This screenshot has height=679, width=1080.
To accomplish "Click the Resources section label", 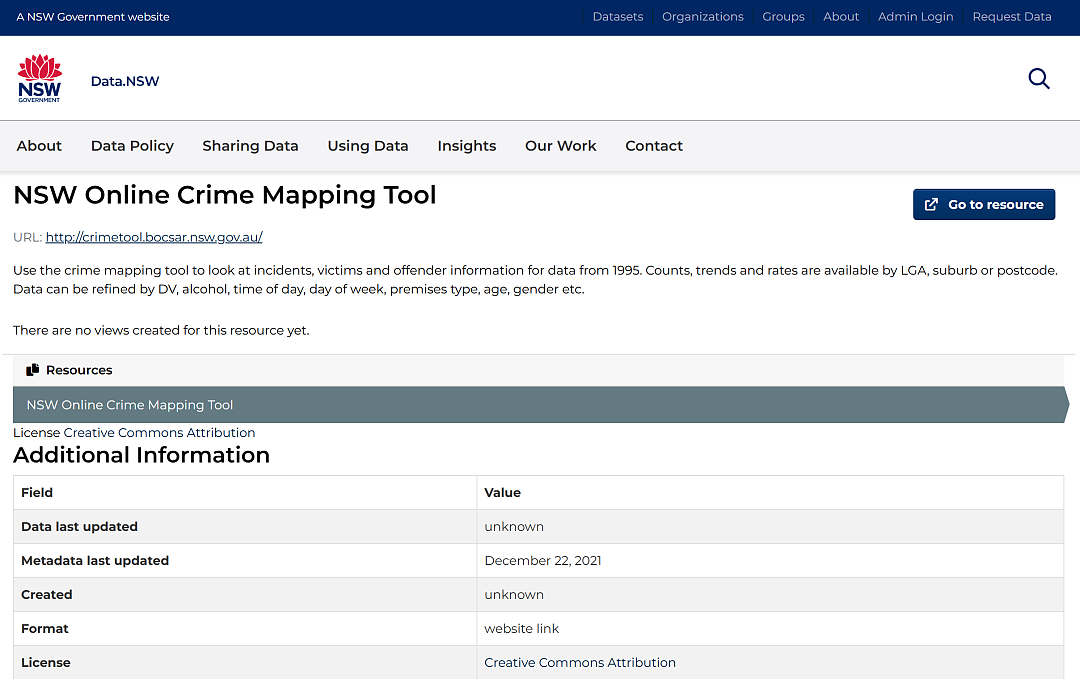I will [x=79, y=370].
